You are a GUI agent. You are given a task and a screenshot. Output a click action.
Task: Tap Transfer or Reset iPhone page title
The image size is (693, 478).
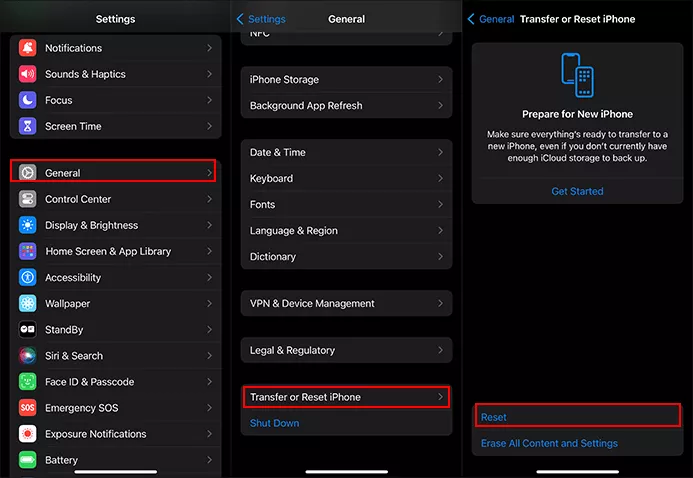(577, 19)
